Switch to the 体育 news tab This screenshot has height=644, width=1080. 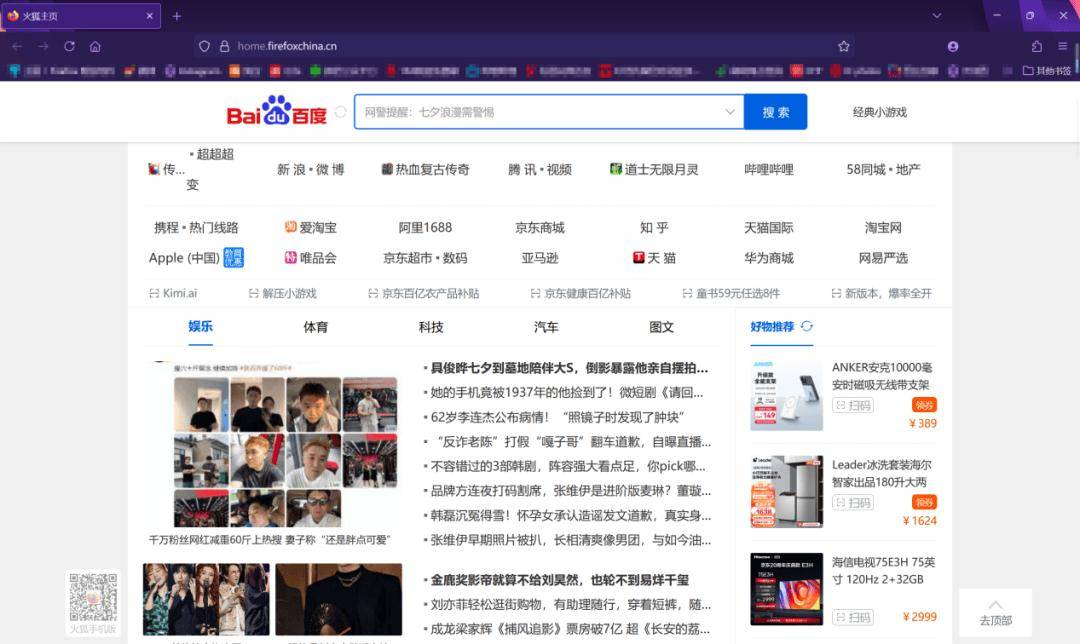click(316, 327)
